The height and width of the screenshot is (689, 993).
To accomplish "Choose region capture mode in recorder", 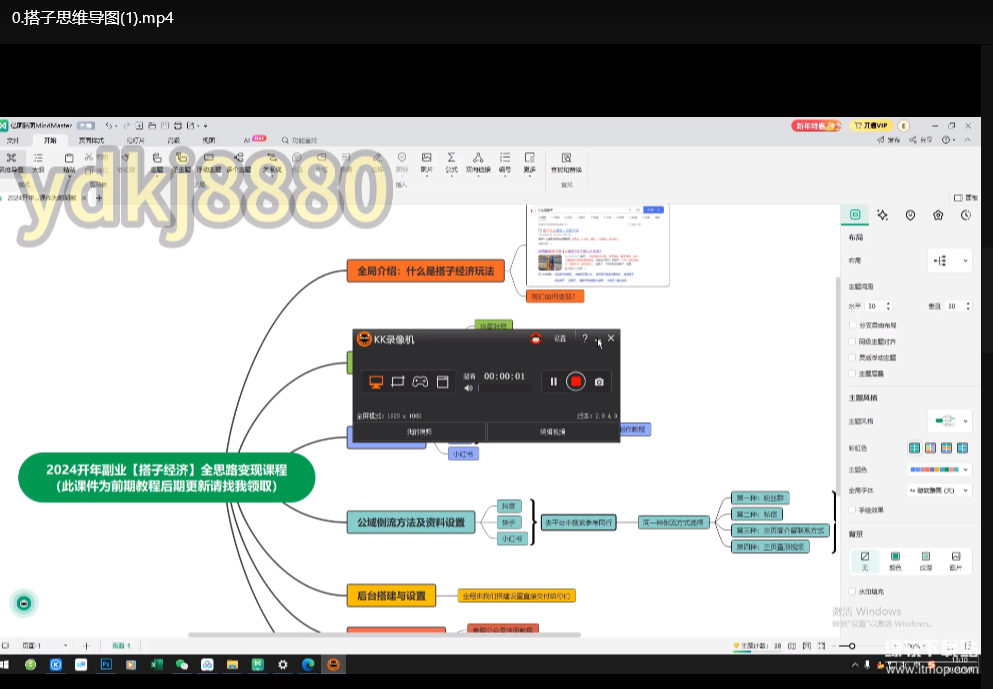I will (x=398, y=381).
